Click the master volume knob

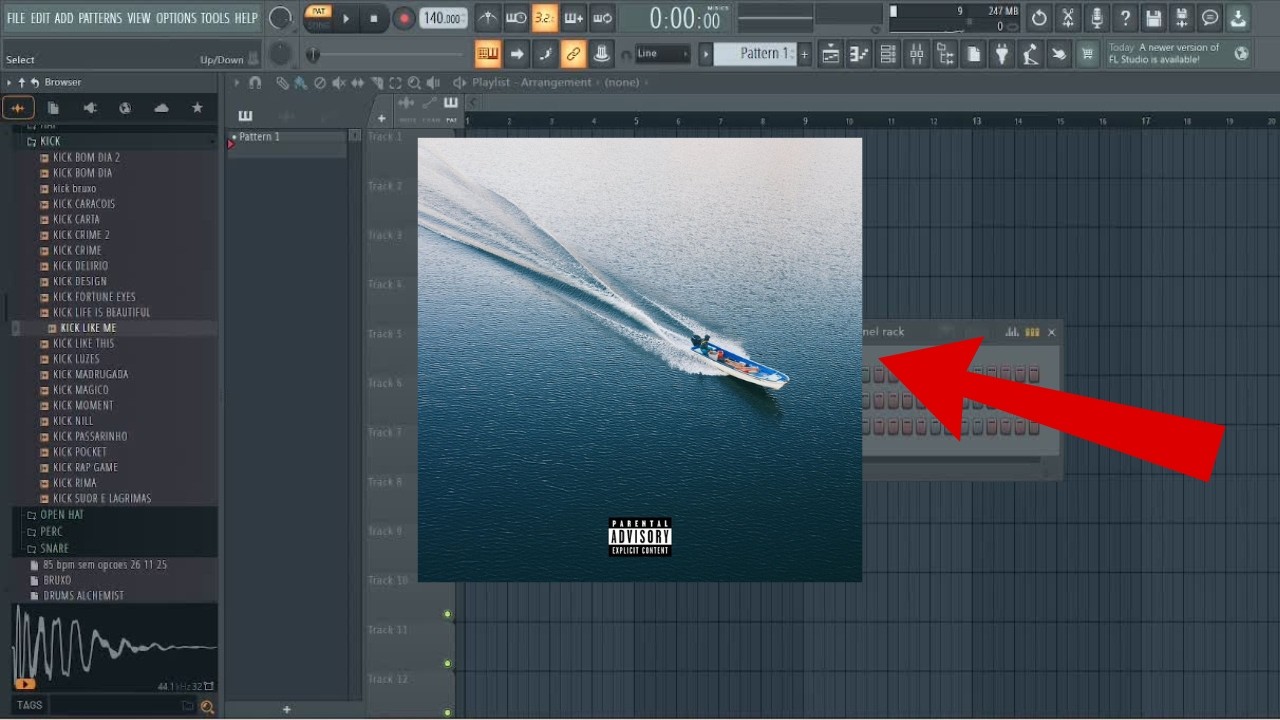click(x=281, y=18)
